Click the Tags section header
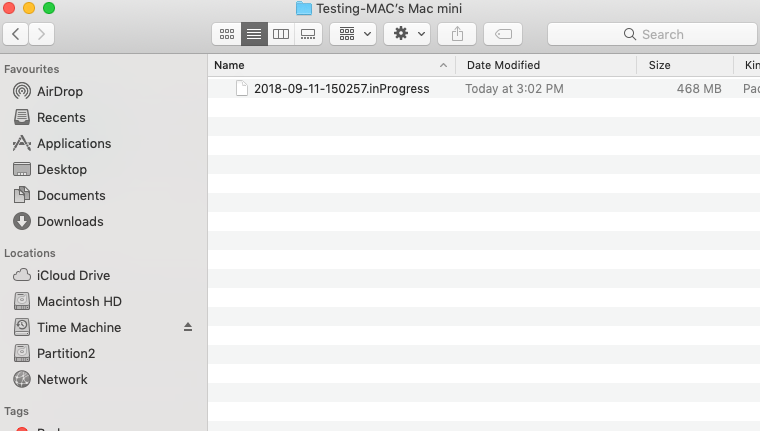Image resolution: width=760 pixels, height=431 pixels. click(16, 411)
